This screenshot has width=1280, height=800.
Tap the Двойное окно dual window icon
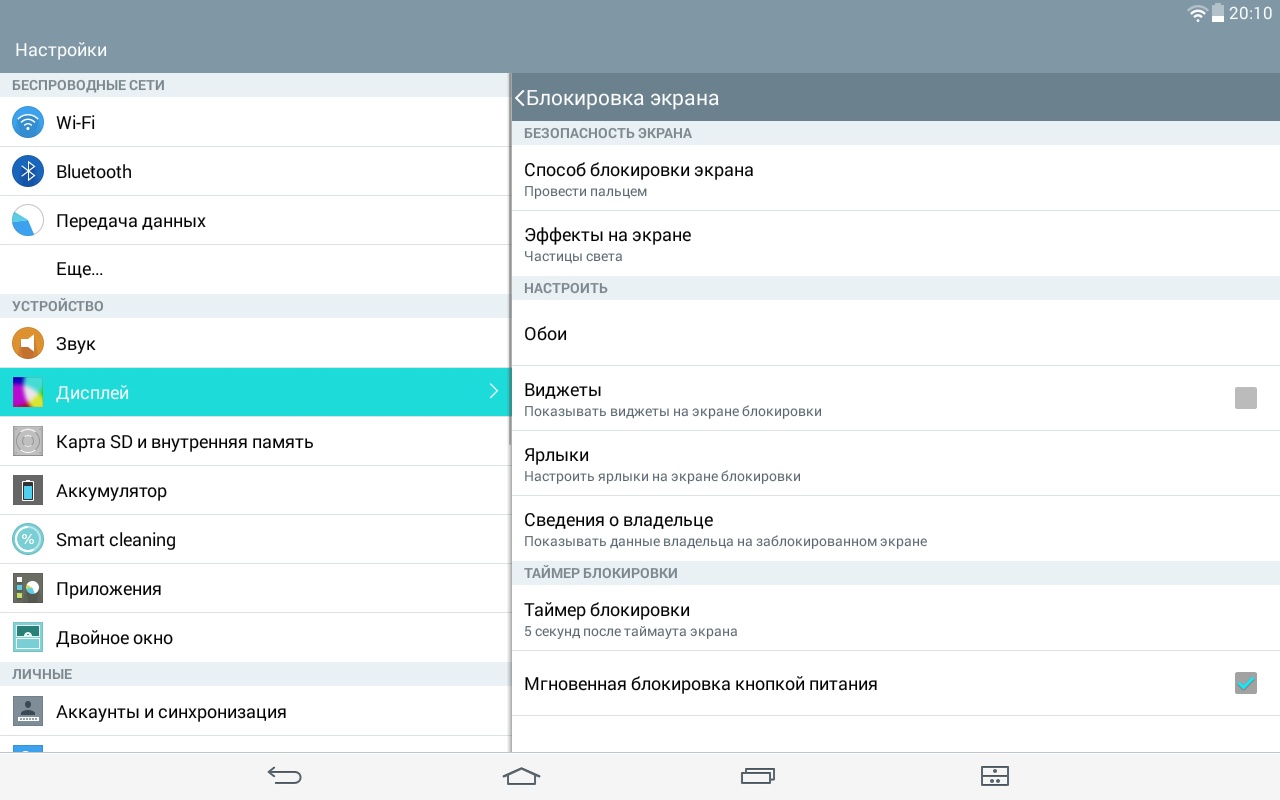[28, 637]
